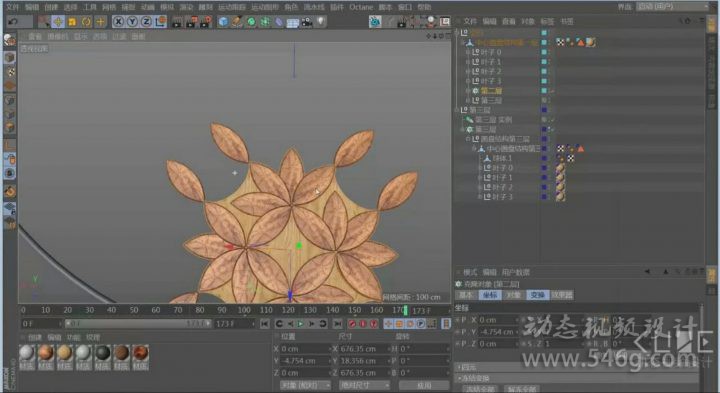
Task: Expand the lower 叶子 0 object
Action: (x=479, y=168)
